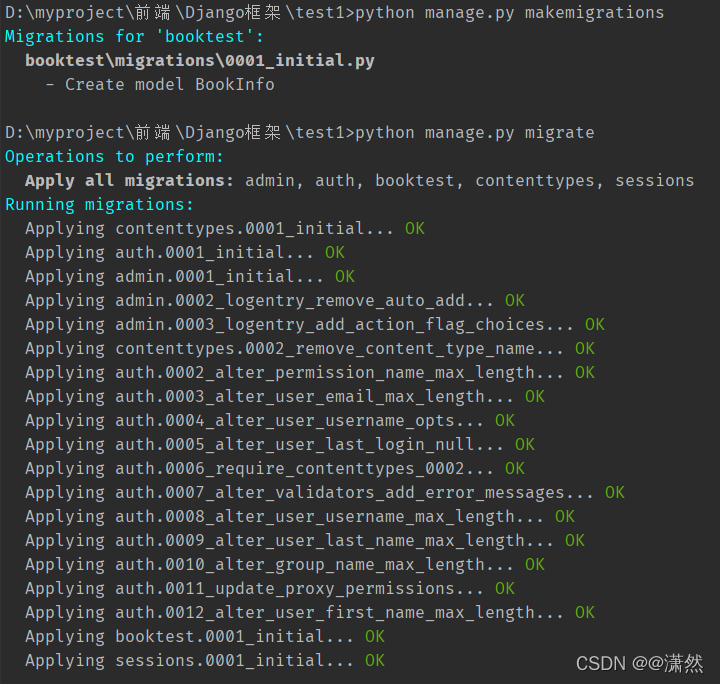The height and width of the screenshot is (684, 720).
Task: Click the 'admin.0003_logentry_add_action_flag_choices' line
Action: (x=300, y=325)
